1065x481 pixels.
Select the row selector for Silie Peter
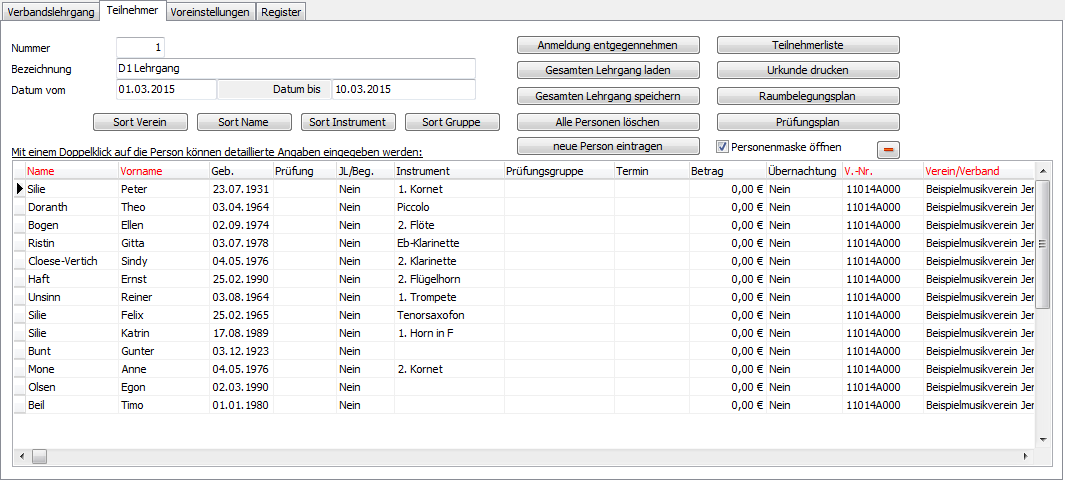pos(19,188)
